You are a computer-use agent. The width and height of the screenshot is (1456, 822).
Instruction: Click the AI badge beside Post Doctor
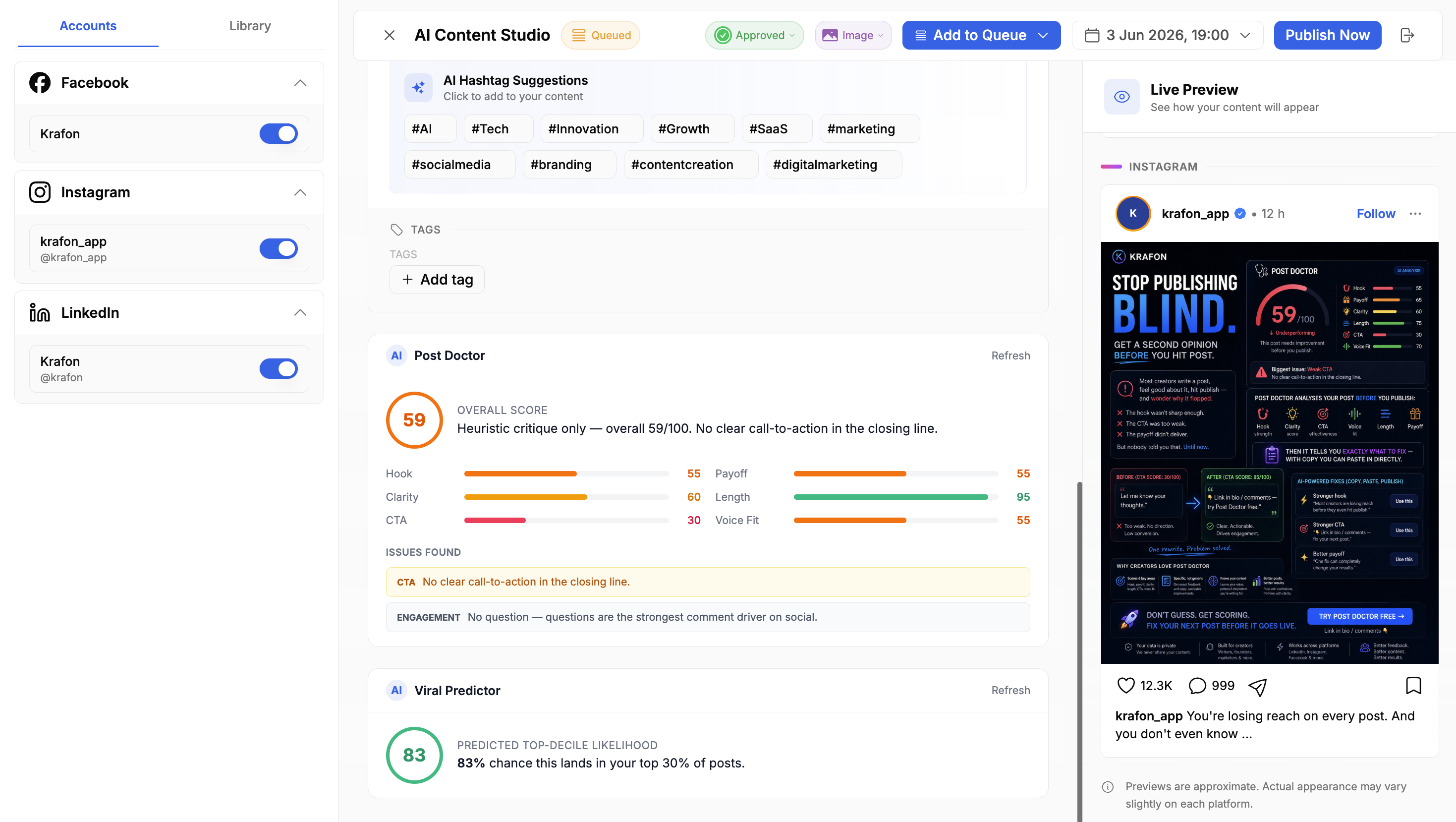click(396, 355)
